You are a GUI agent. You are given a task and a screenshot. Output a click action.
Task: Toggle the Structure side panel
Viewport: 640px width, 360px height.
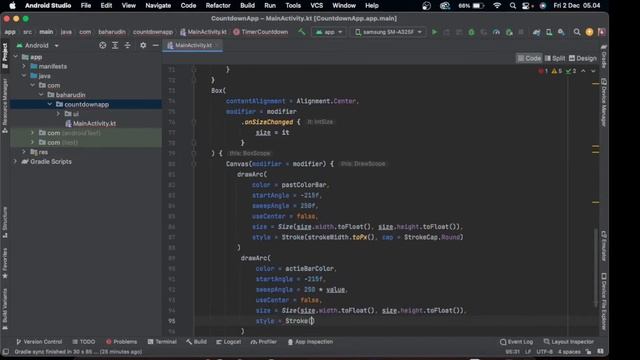click(5, 222)
